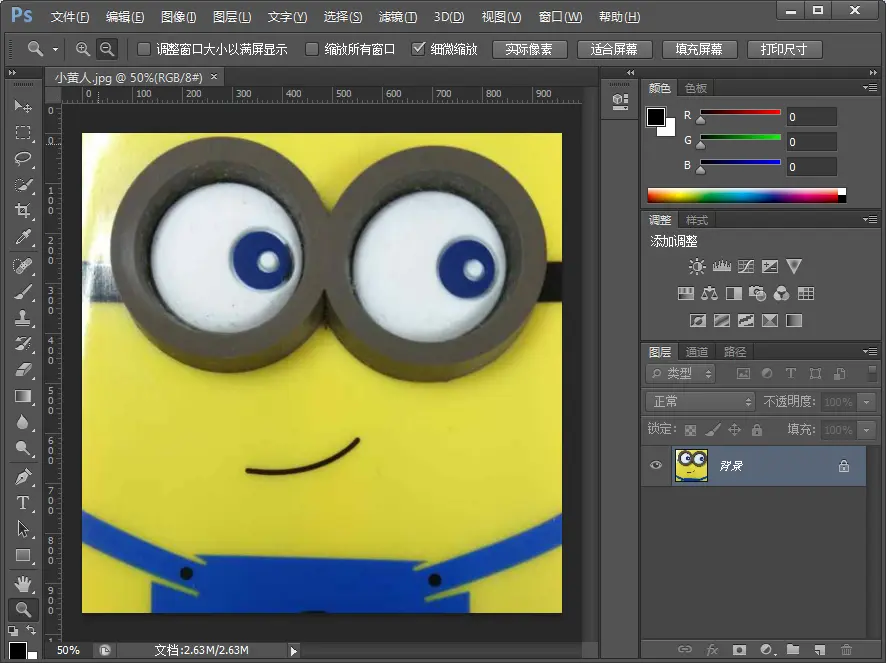
Task: Select the Crop tool
Action: click(x=23, y=211)
